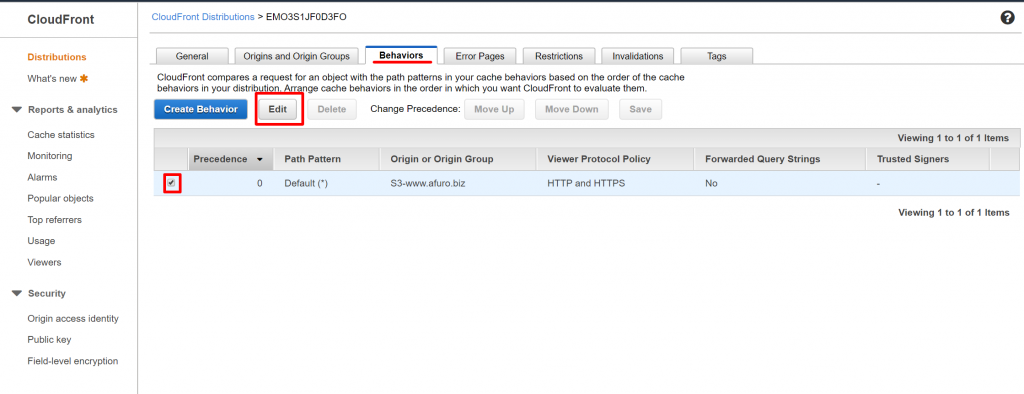Click the CloudFront title in sidebar
1024x394 pixels.
(61, 20)
